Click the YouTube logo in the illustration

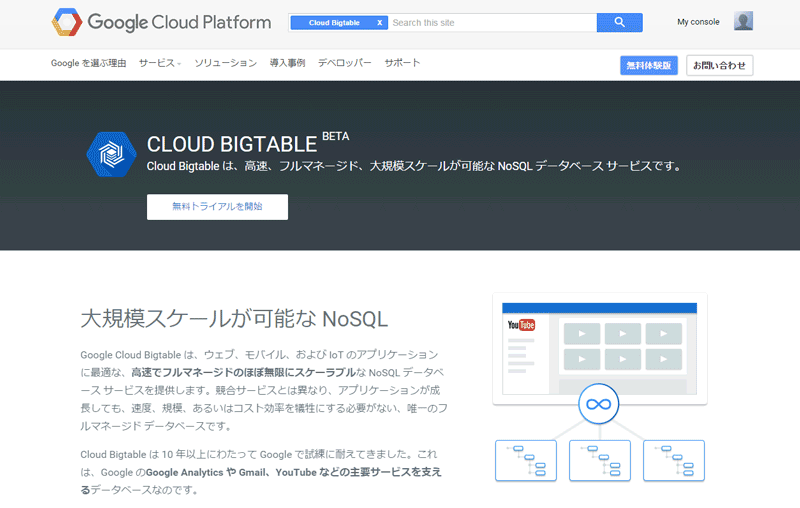(x=521, y=325)
